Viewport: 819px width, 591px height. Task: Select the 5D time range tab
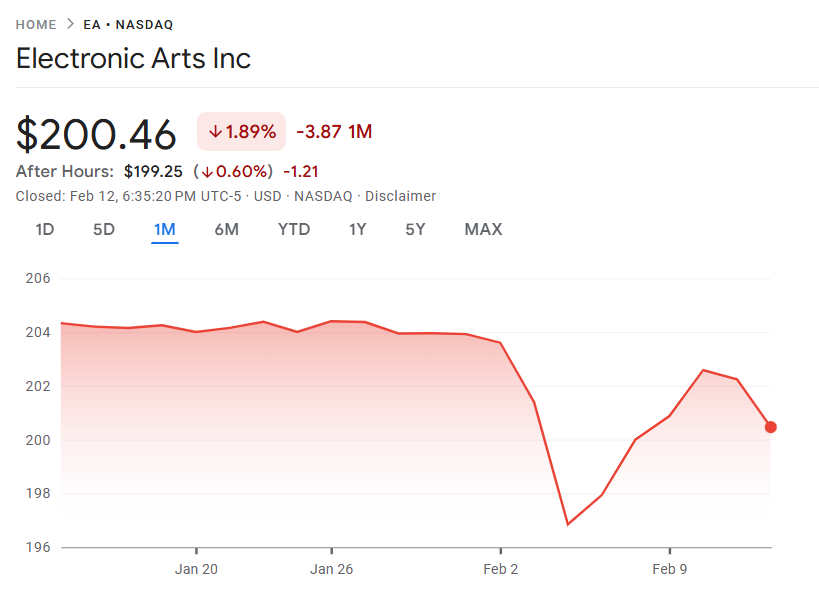104,229
